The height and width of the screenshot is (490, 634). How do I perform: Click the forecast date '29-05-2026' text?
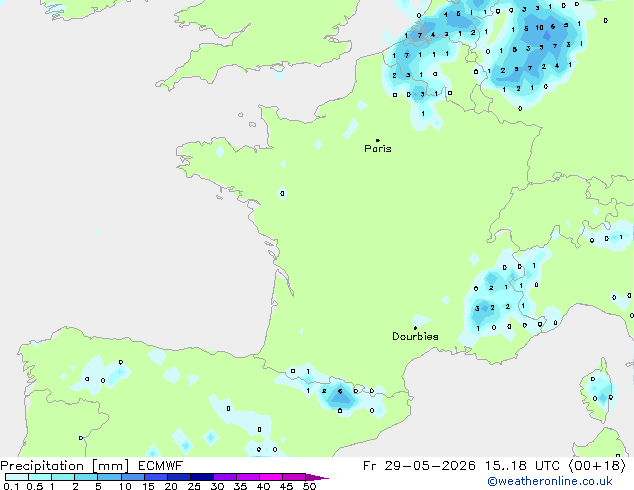[430, 466]
